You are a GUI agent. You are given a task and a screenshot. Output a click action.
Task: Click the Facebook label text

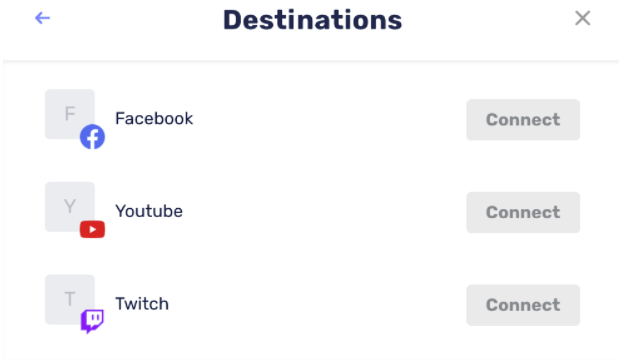[x=154, y=118]
